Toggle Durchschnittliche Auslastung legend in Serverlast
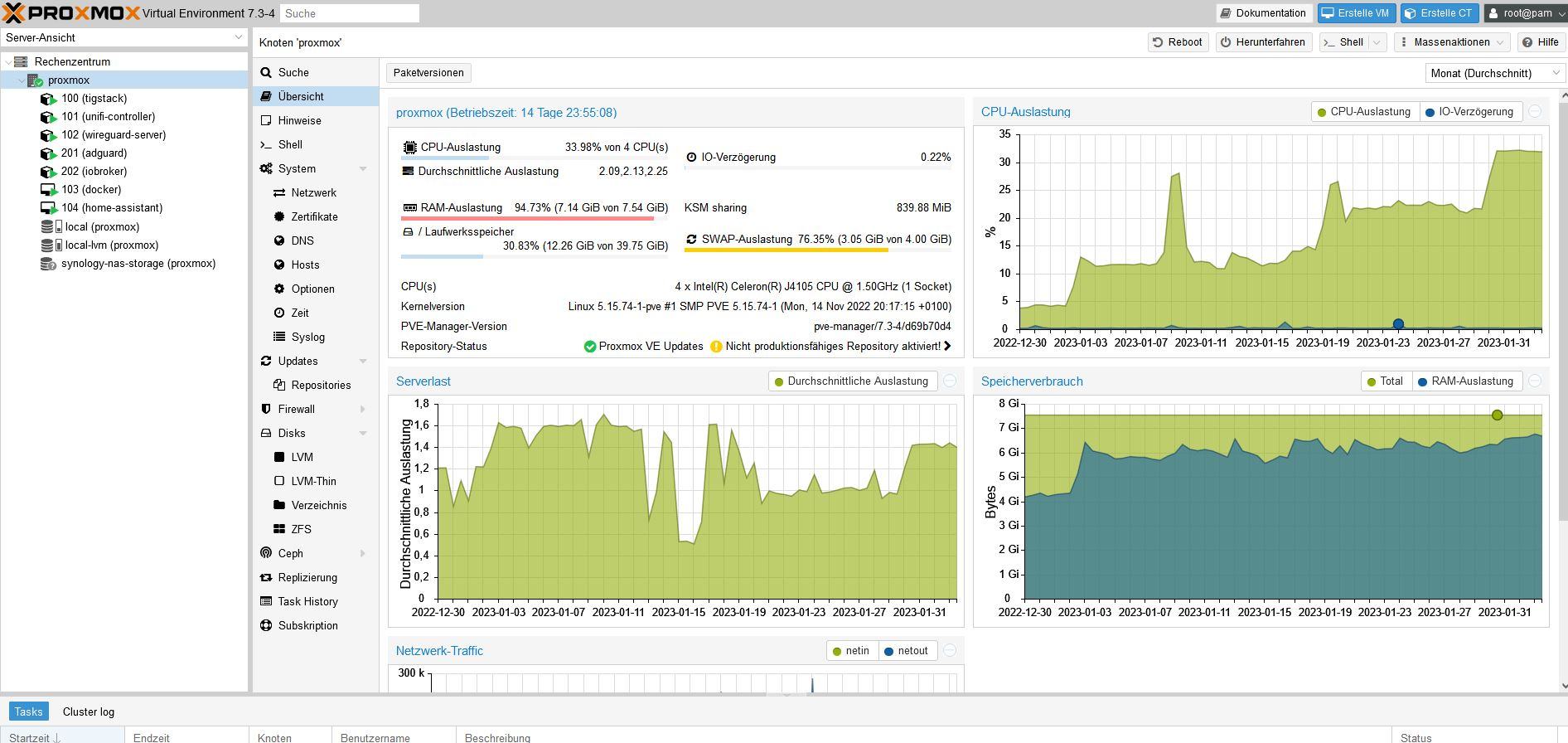 851,381
